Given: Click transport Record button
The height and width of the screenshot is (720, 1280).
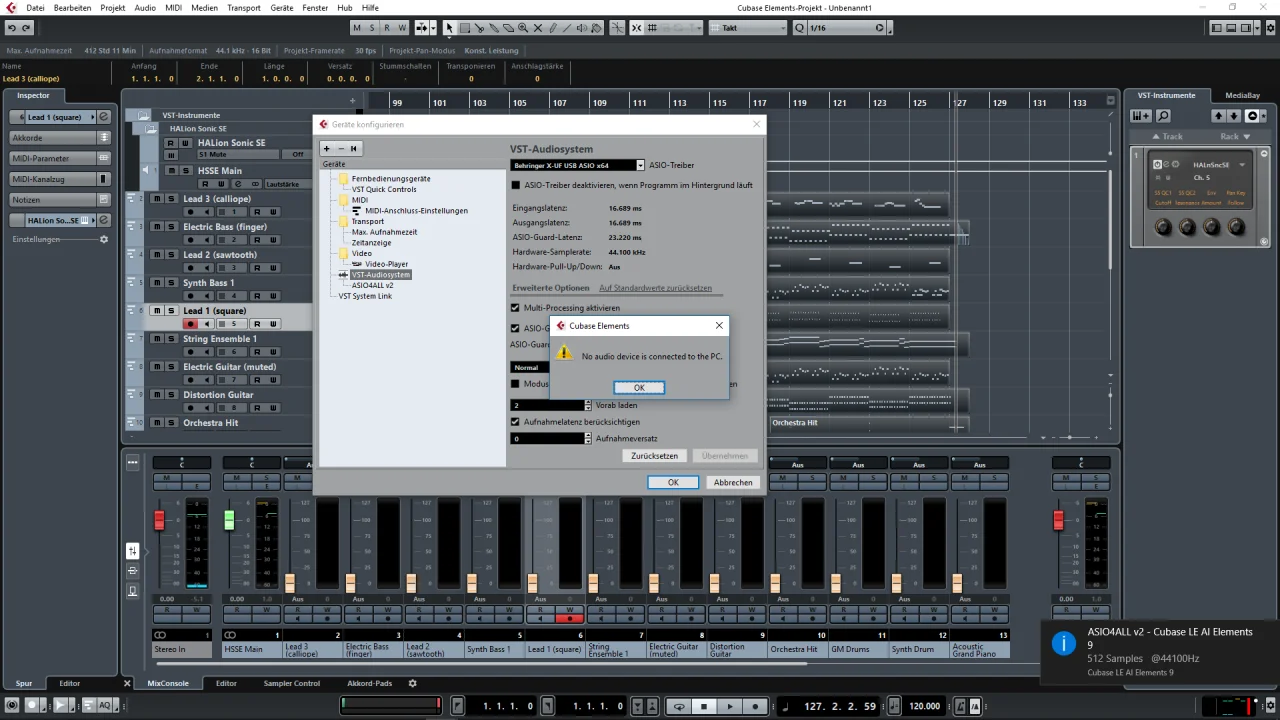Looking at the screenshot, I should coord(755,706).
